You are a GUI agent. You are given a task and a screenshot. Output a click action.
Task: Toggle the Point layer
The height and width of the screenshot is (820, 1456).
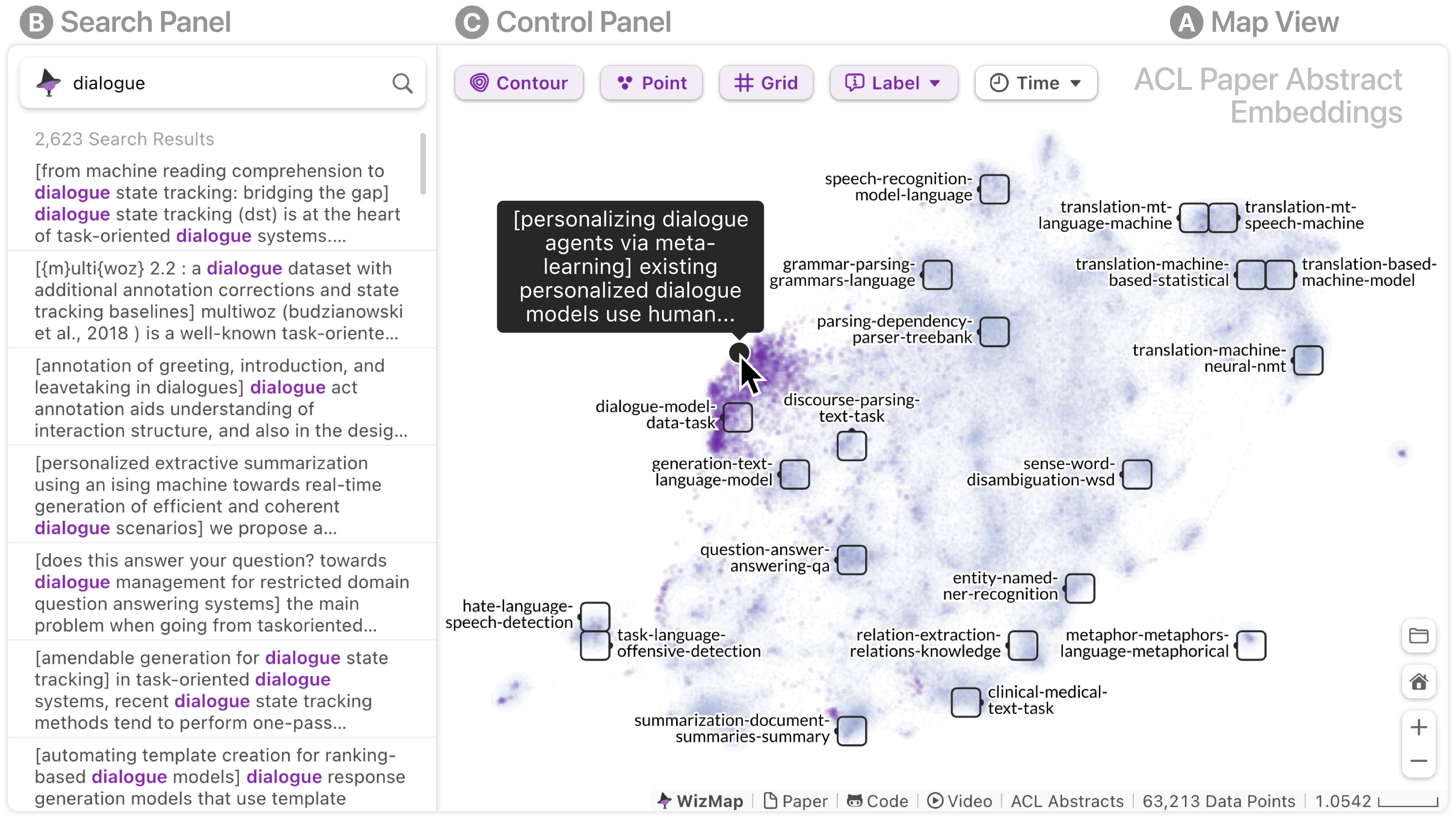[651, 83]
